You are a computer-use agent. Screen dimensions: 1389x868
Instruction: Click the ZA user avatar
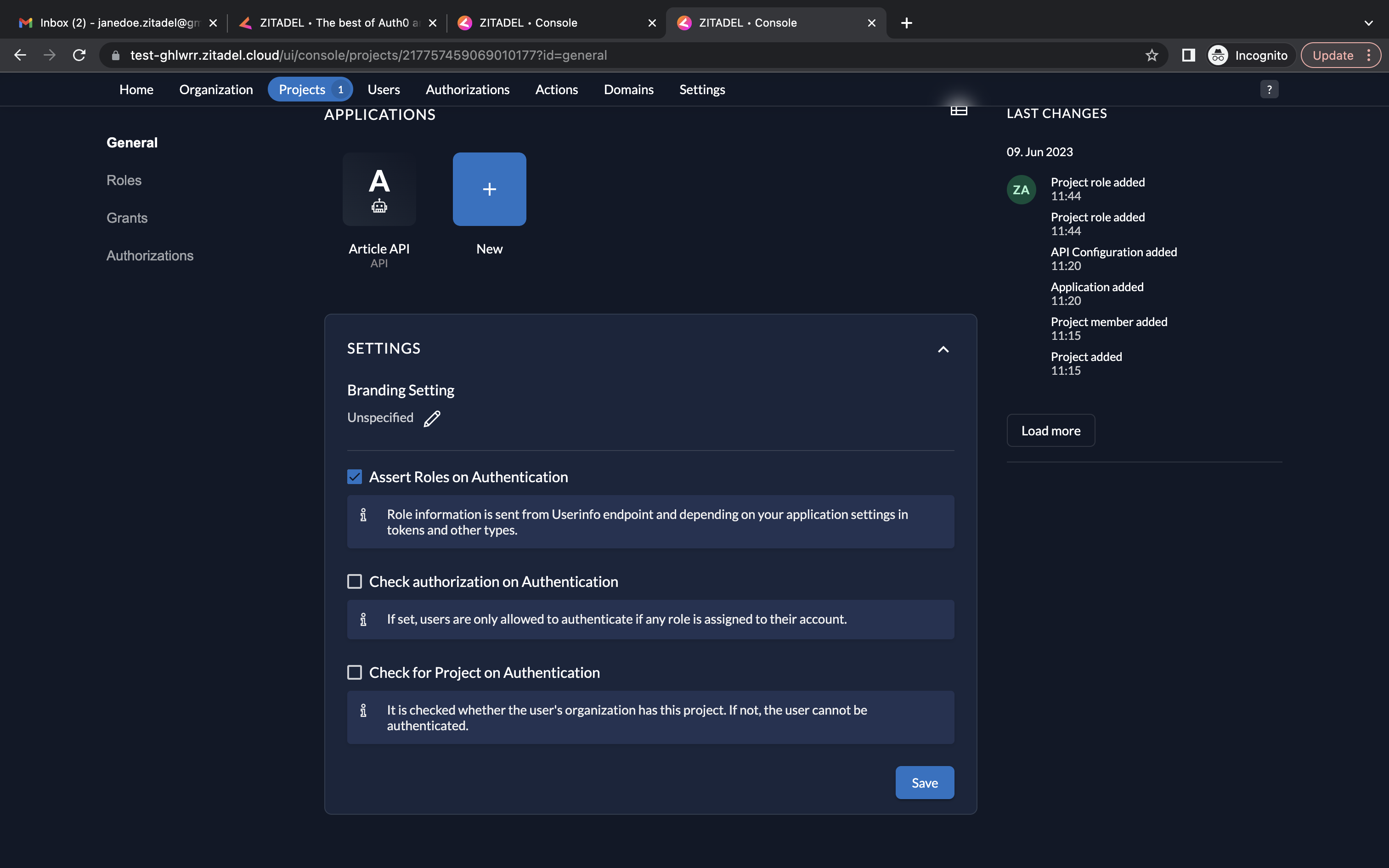click(1021, 190)
